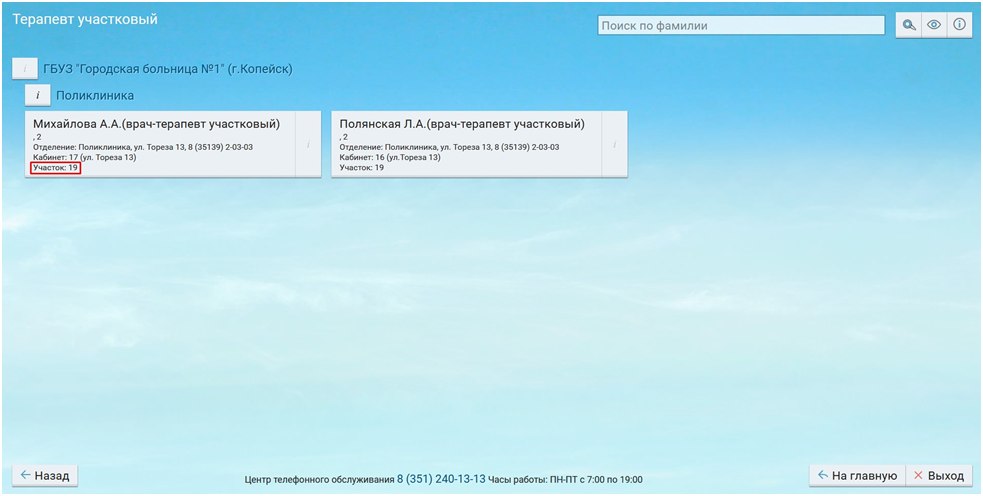
Task: Click call center number 8 (351) 240-13-13
Action: point(441,479)
